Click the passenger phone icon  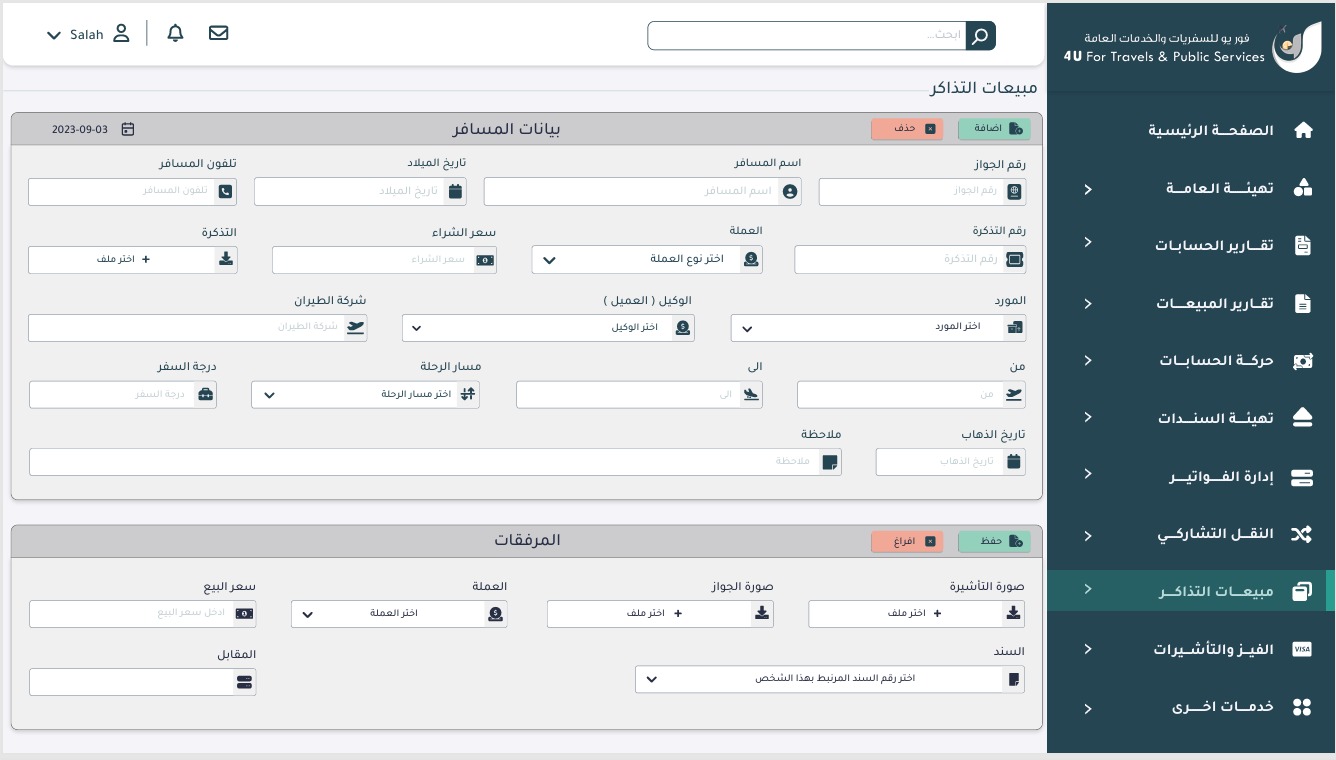pos(225,192)
